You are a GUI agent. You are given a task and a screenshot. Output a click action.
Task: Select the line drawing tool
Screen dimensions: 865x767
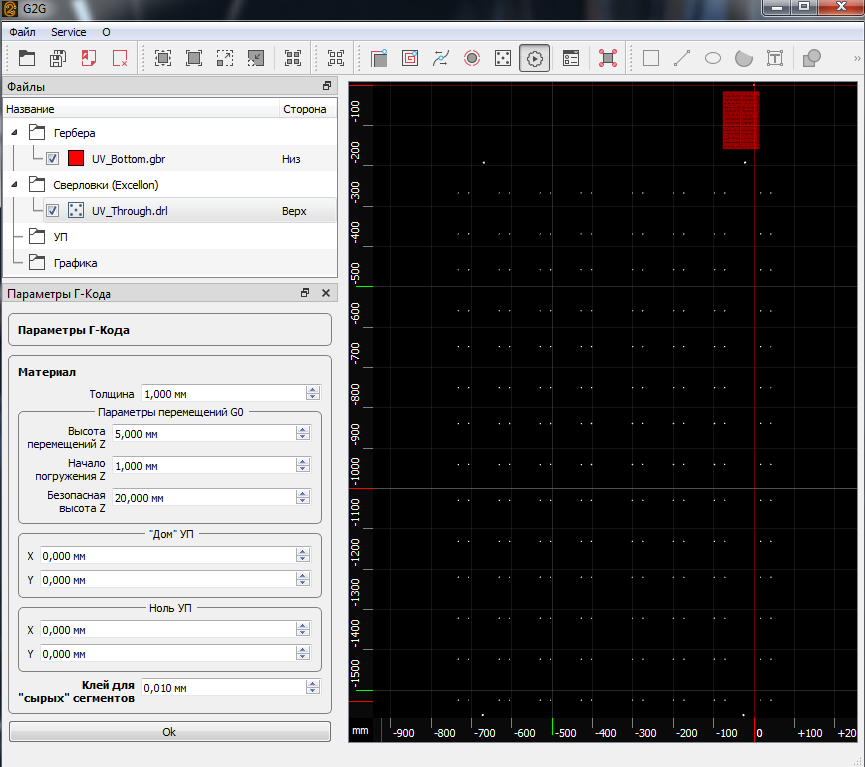pos(682,58)
